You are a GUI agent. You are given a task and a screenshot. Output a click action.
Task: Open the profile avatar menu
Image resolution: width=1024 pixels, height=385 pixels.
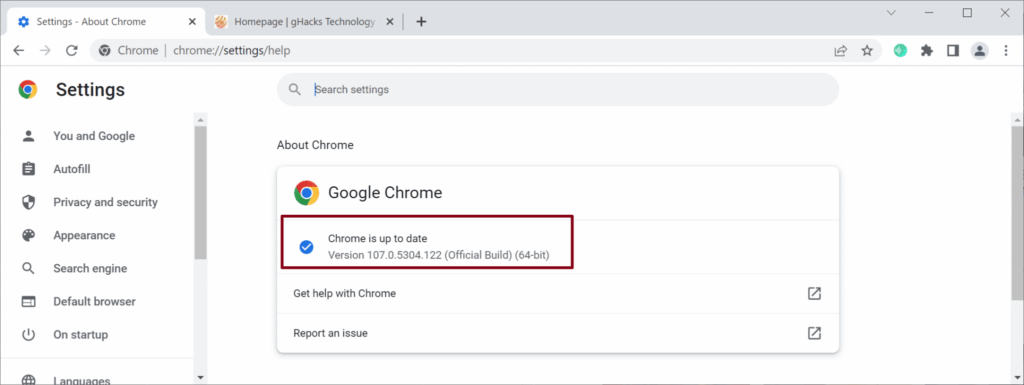coord(980,51)
